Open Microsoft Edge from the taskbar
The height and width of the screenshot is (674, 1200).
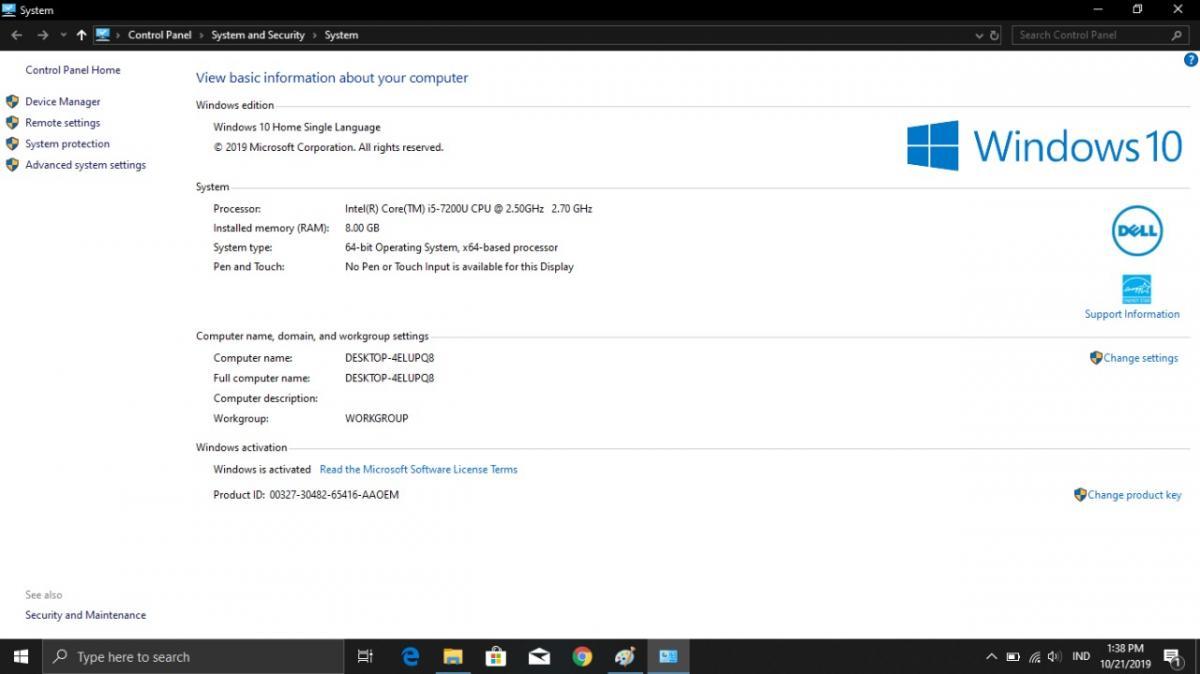[x=410, y=657]
